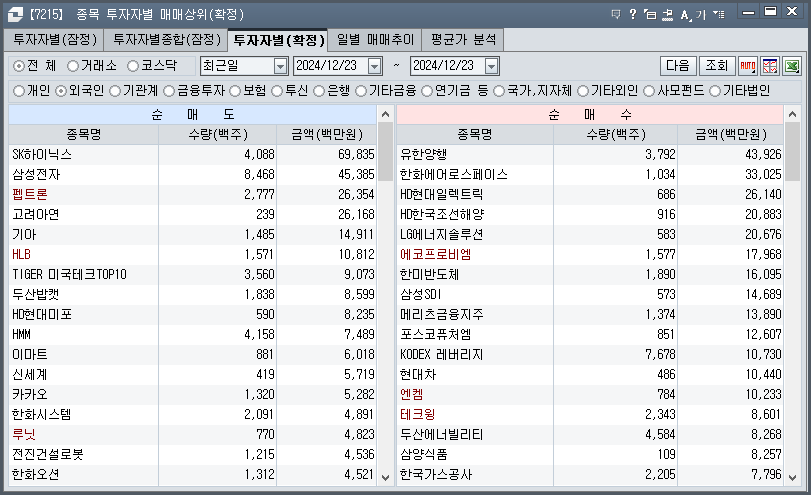
Task: Click 종목명 header in 순매도 table
Action: click(x=83, y=134)
